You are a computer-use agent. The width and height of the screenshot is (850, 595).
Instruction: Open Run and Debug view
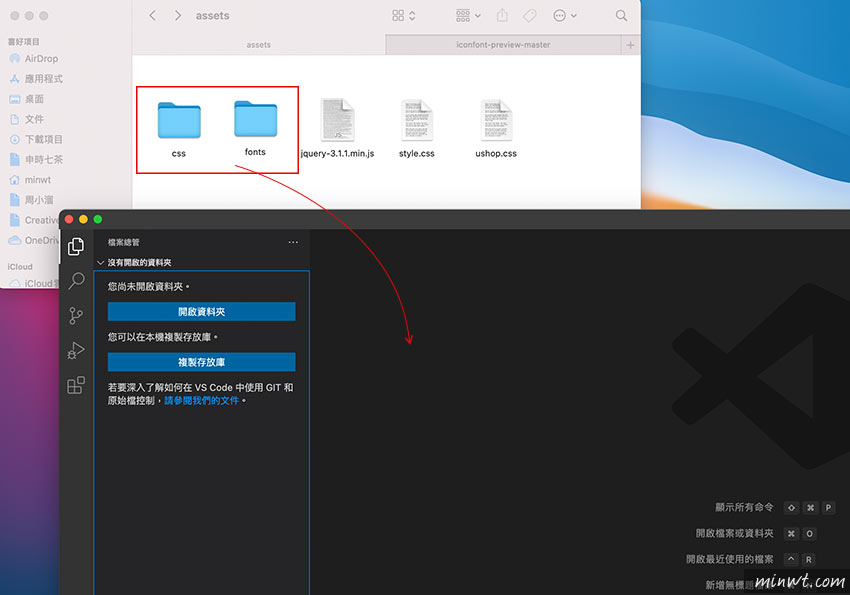tap(76, 350)
